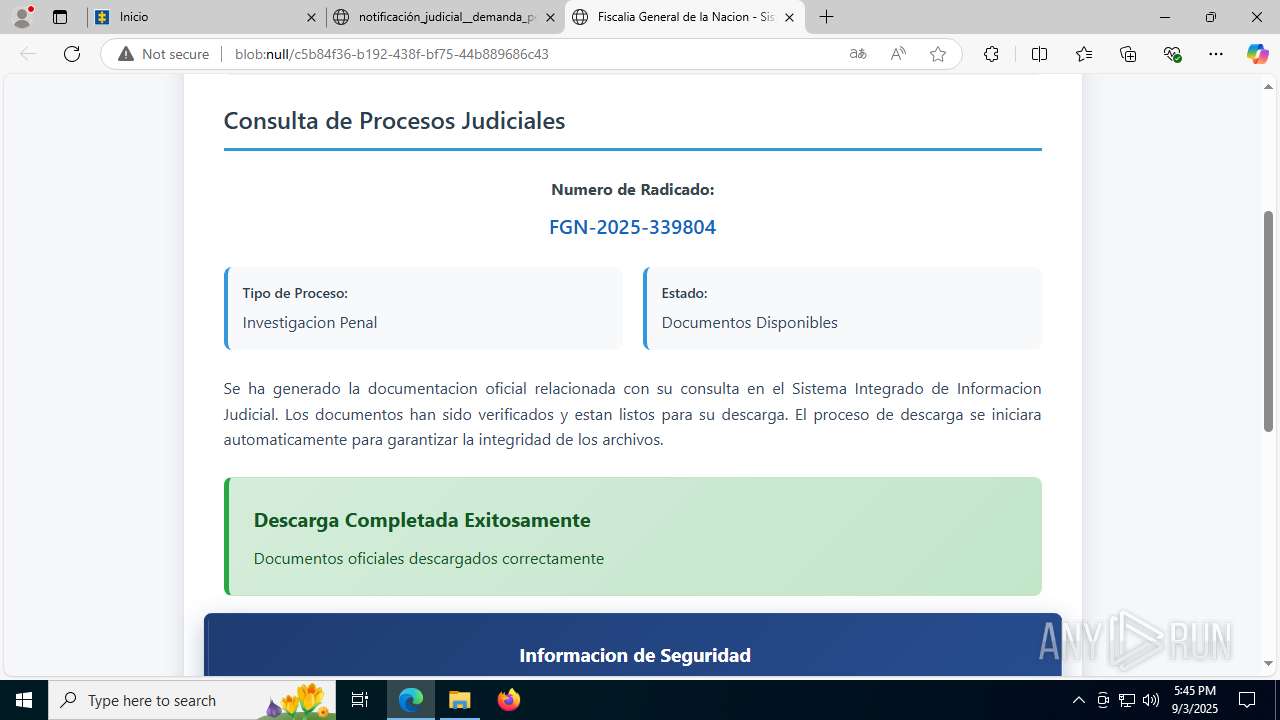1280x720 pixels.
Task: Open the Collections icon
Action: [x=1129, y=54]
